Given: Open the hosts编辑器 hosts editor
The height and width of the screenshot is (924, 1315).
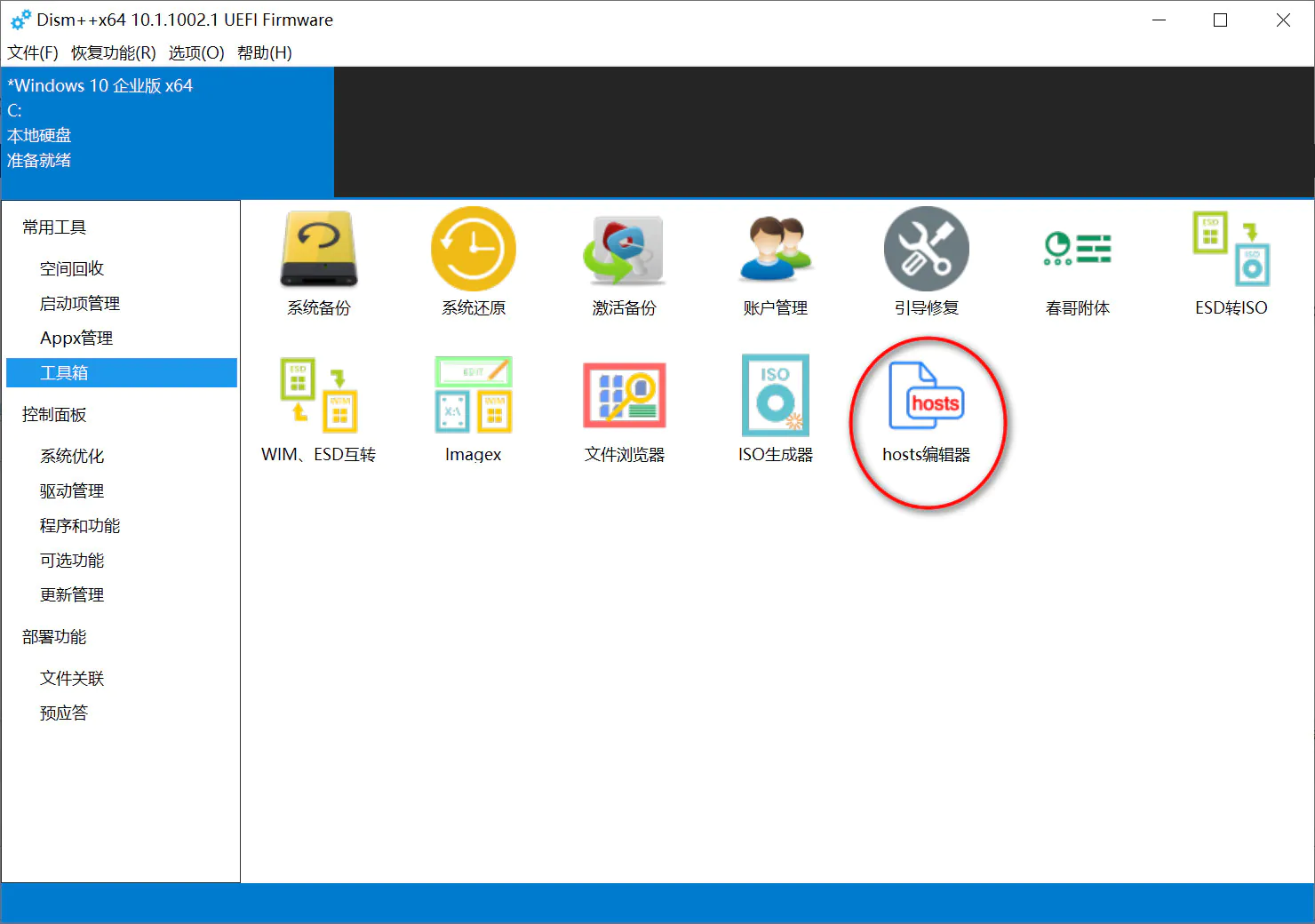Looking at the screenshot, I should pos(927,412).
